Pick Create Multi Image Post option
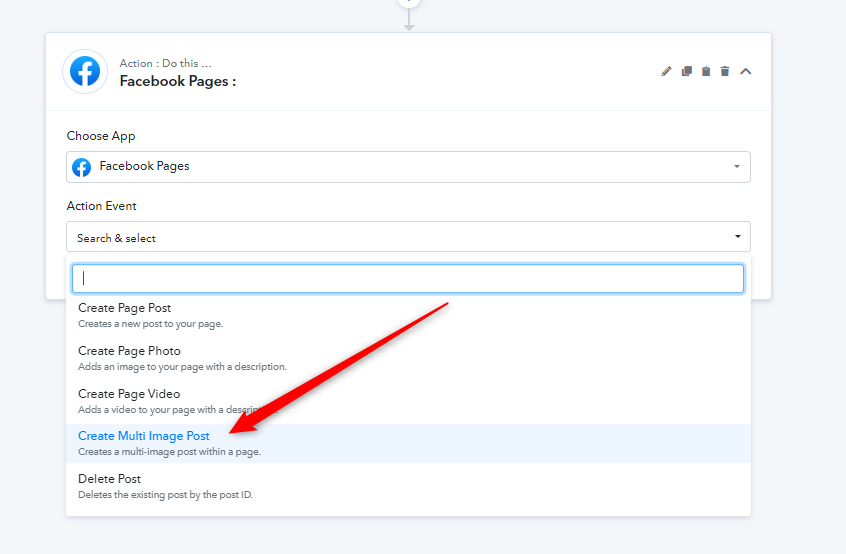The height and width of the screenshot is (554, 846). coord(408,443)
